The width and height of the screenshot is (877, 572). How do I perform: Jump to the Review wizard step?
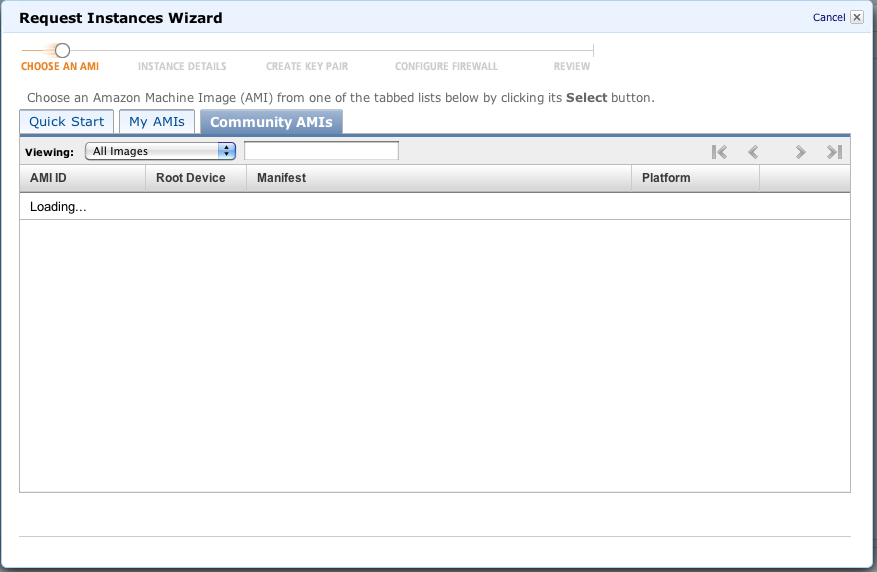pos(572,67)
